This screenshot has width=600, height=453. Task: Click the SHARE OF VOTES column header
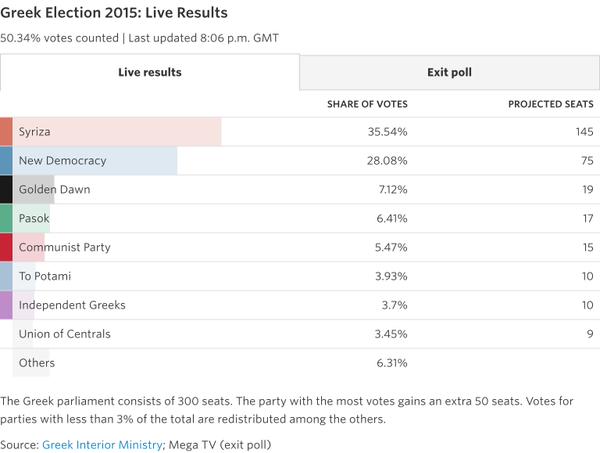pos(367,104)
